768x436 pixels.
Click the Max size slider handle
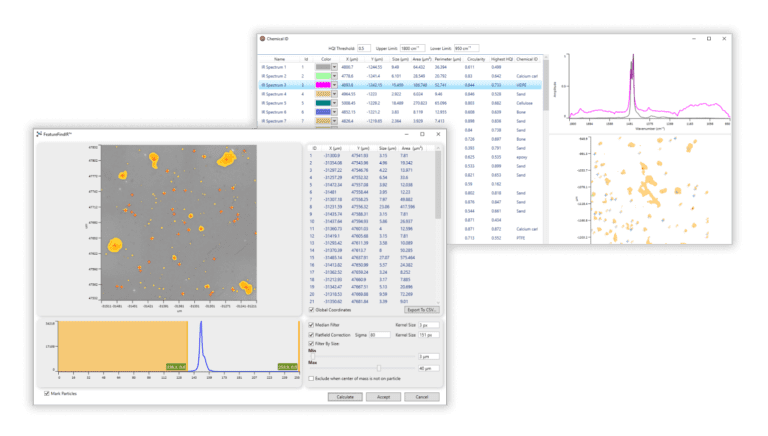(x=379, y=368)
